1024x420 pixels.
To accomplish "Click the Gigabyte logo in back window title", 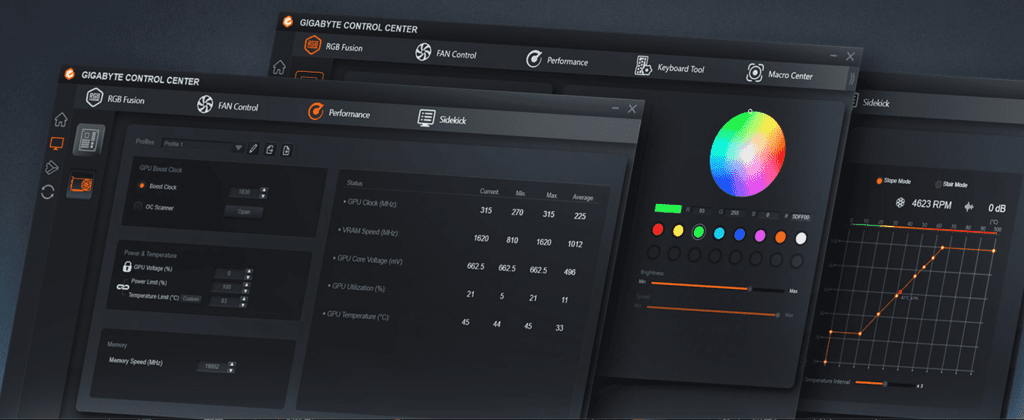I will [287, 22].
